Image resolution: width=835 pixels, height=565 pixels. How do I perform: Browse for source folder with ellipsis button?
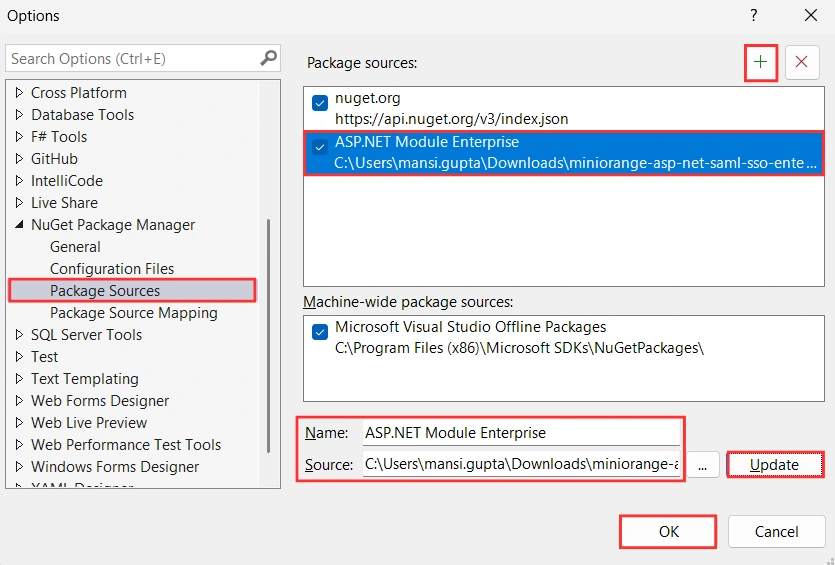703,465
